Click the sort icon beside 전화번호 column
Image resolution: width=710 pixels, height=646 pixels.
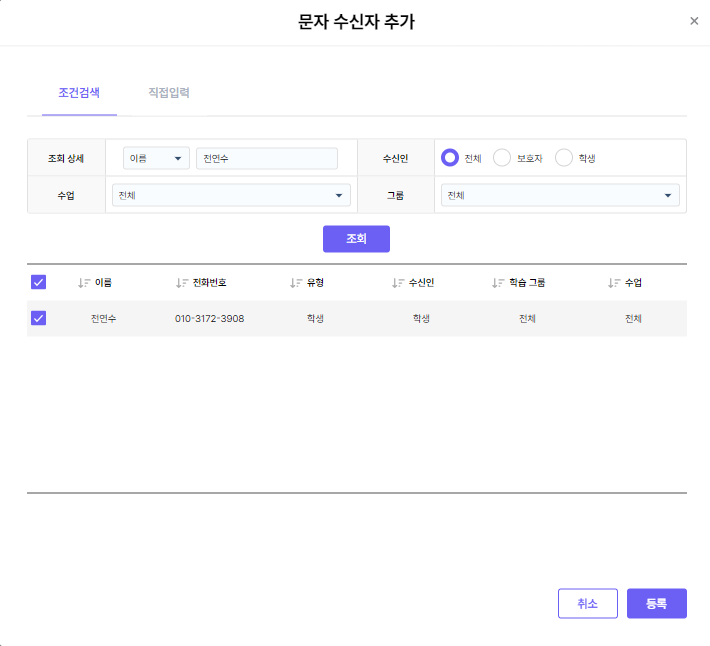point(182,283)
